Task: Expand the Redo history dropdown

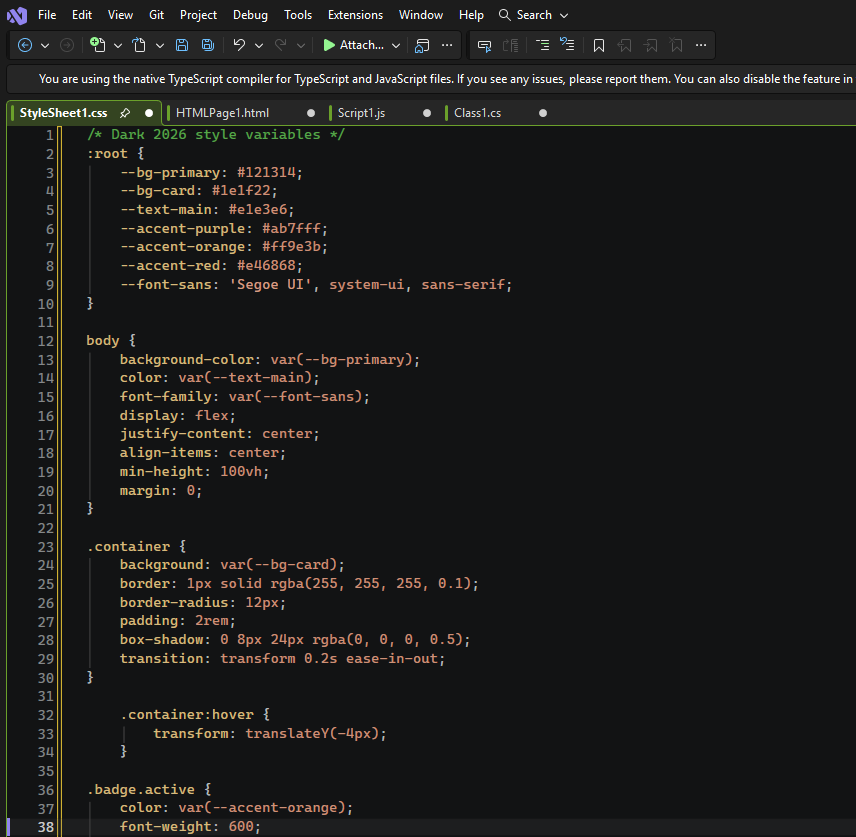Action: click(x=301, y=46)
